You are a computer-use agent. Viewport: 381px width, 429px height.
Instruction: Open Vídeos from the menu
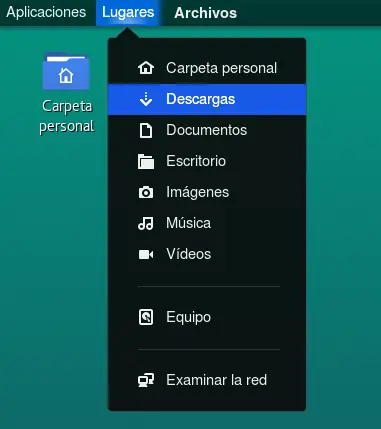207,254
